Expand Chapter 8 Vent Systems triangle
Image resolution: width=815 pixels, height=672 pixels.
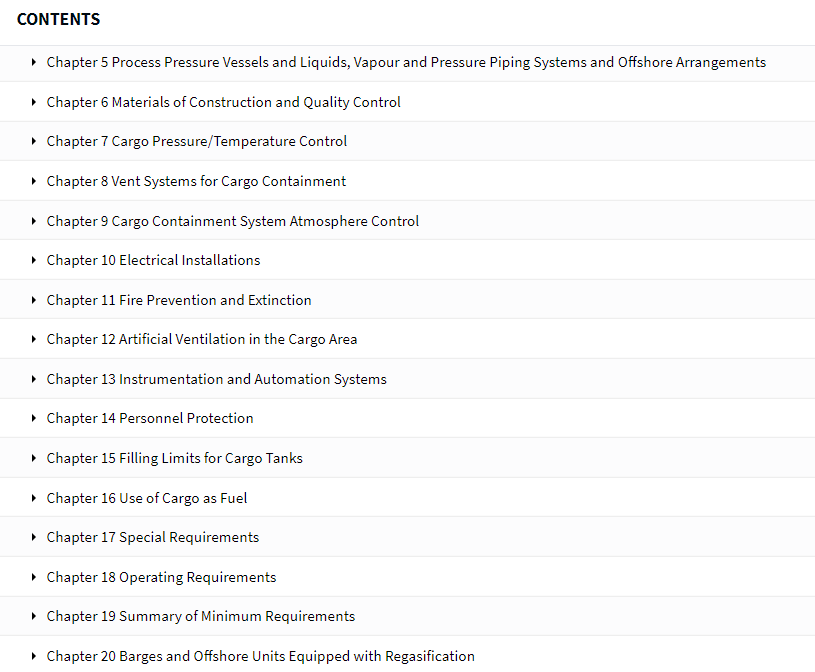point(34,181)
